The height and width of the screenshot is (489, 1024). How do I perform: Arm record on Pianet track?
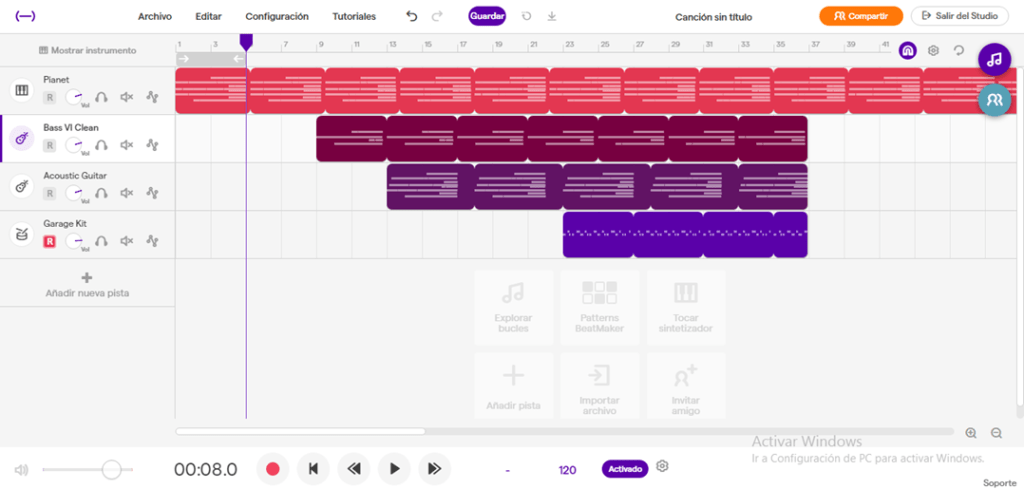click(x=49, y=98)
